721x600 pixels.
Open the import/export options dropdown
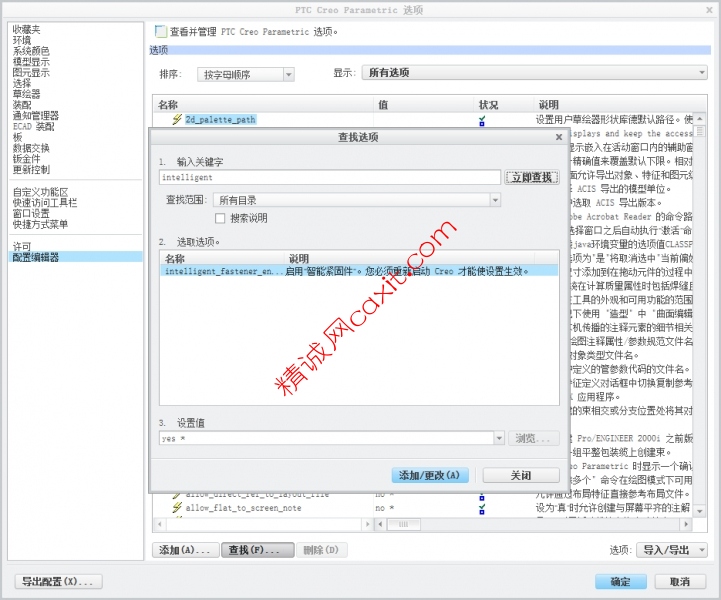point(672,550)
